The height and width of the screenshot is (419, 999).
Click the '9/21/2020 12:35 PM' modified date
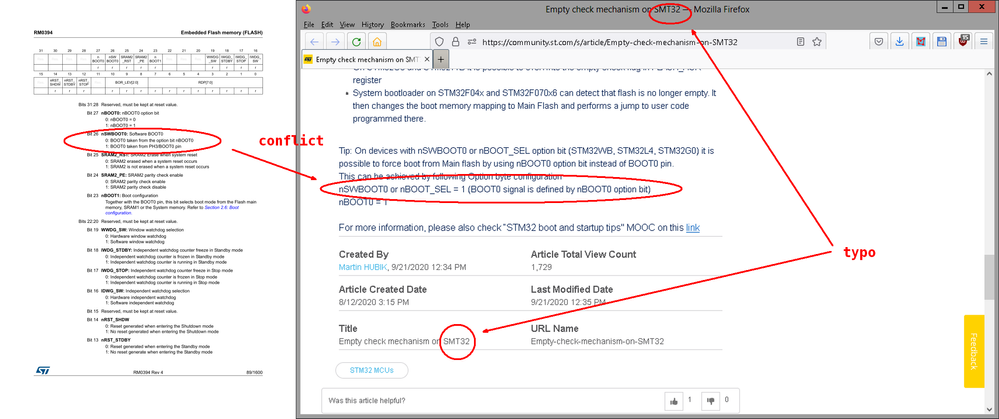(566, 302)
